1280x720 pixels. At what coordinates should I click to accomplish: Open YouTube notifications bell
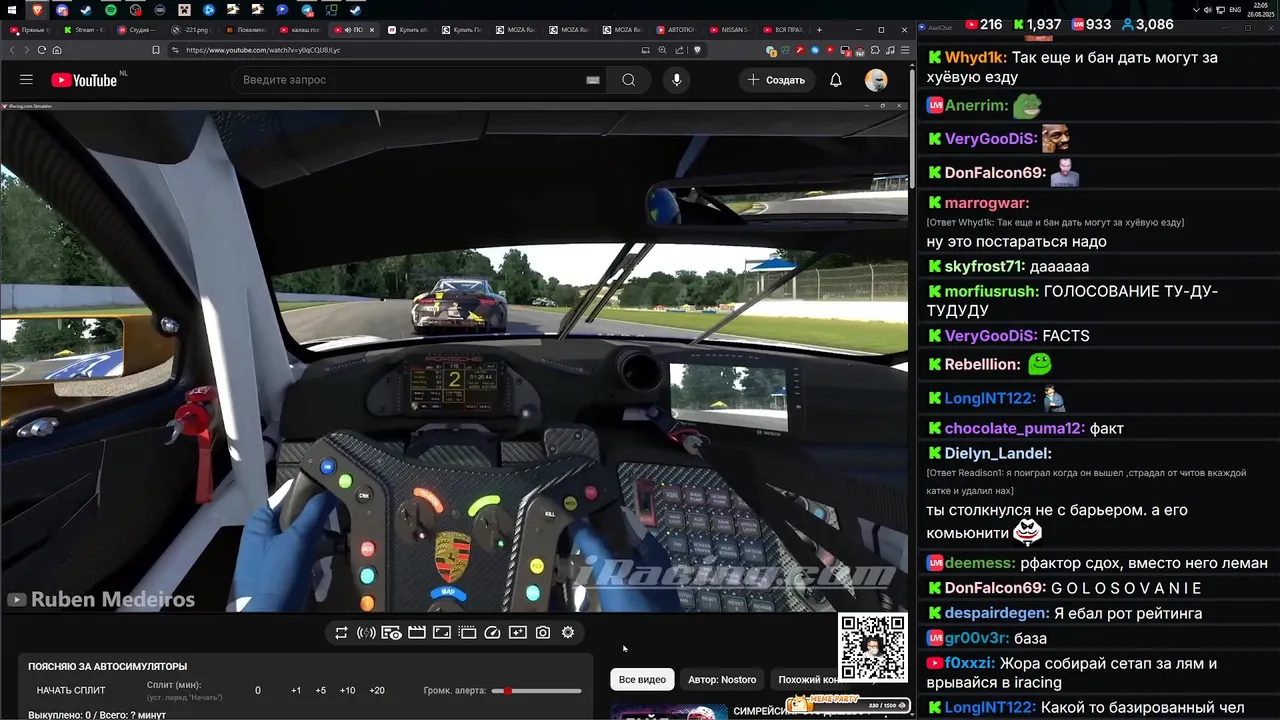click(836, 80)
